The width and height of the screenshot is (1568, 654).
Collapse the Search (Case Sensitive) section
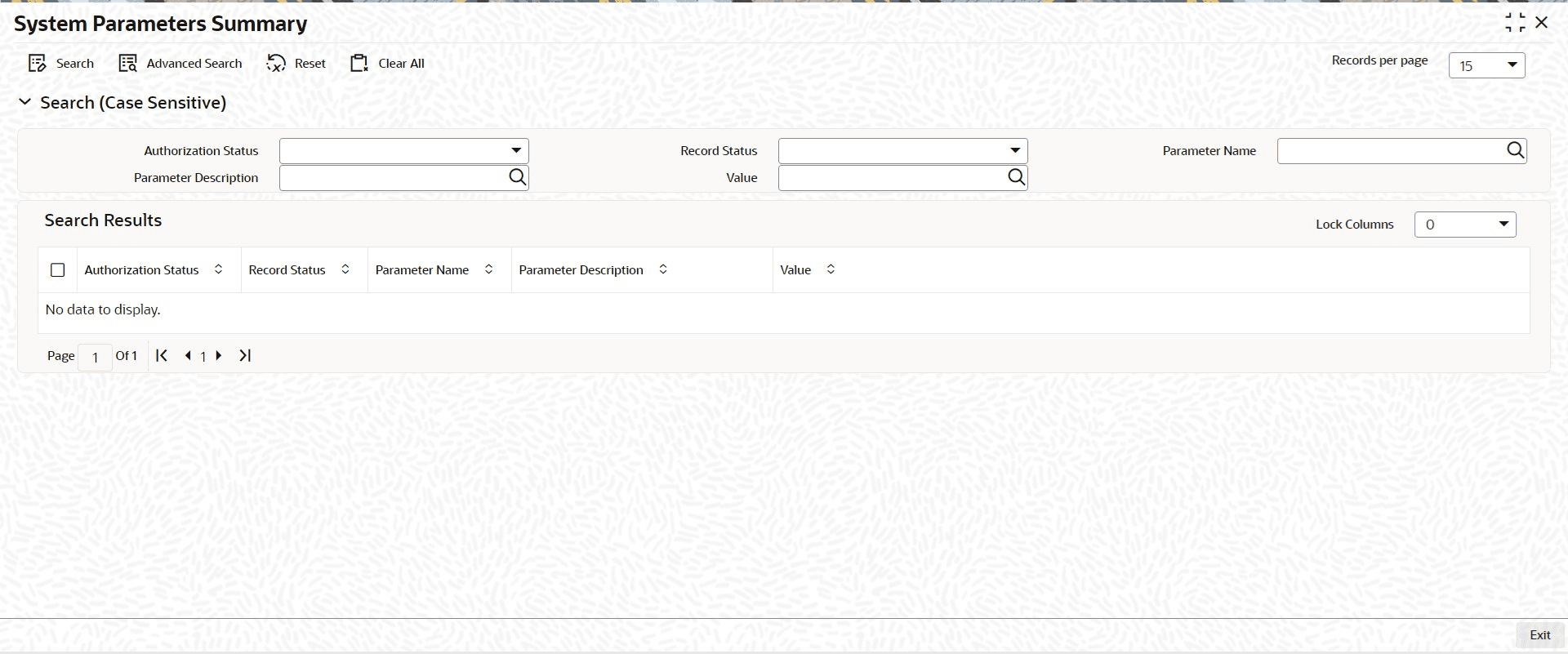25,102
